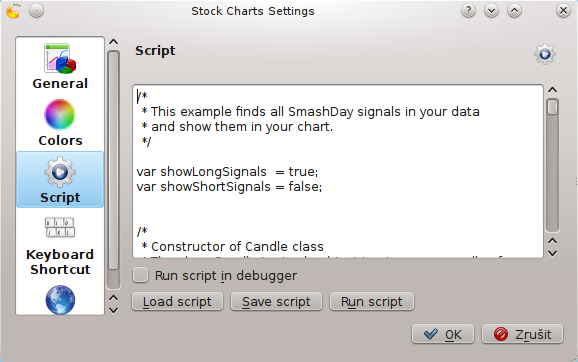Enable Run script in debugger checkbox
Viewport: 578px width, 362px height.
(140, 275)
